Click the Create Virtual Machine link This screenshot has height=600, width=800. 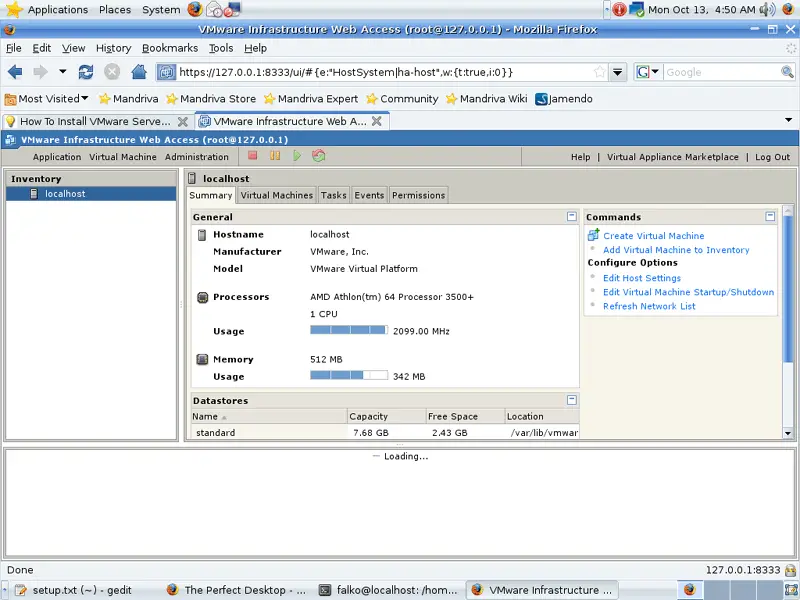coord(654,236)
